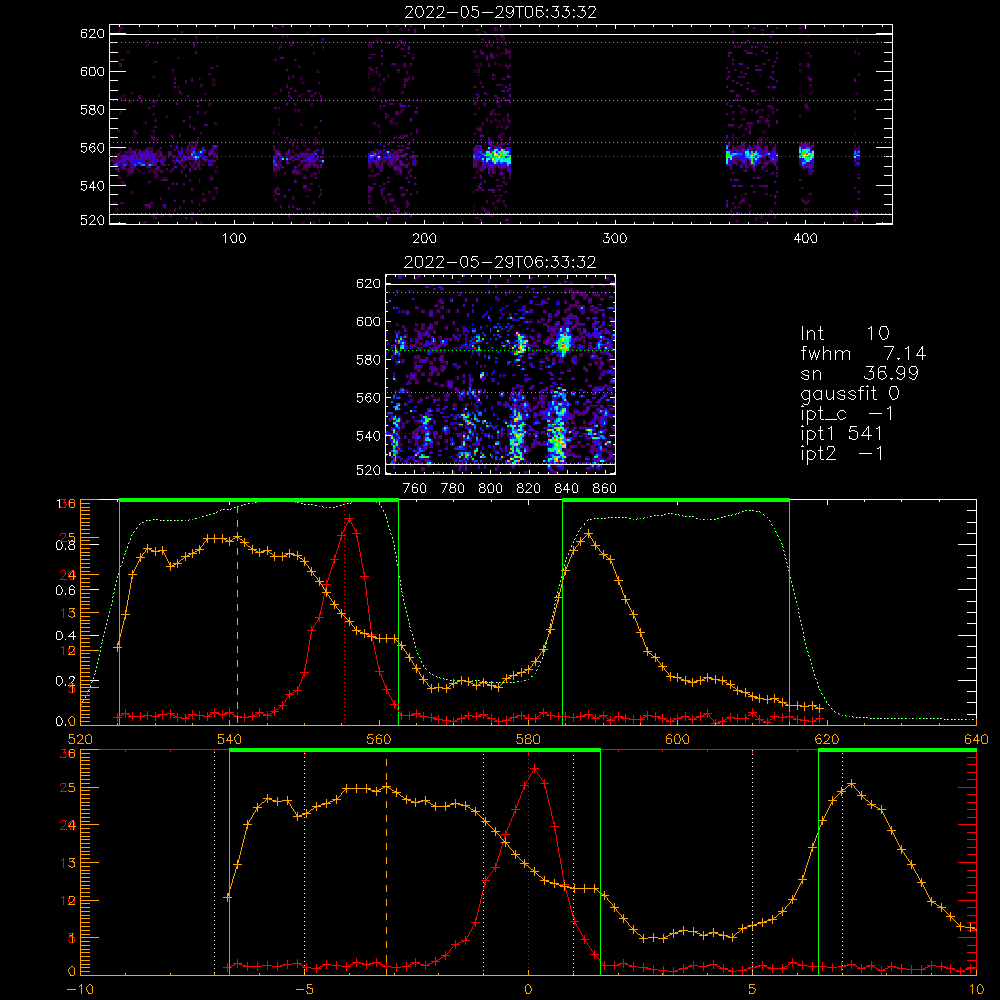Click x-axis label -5 in bottom plot

(304, 990)
